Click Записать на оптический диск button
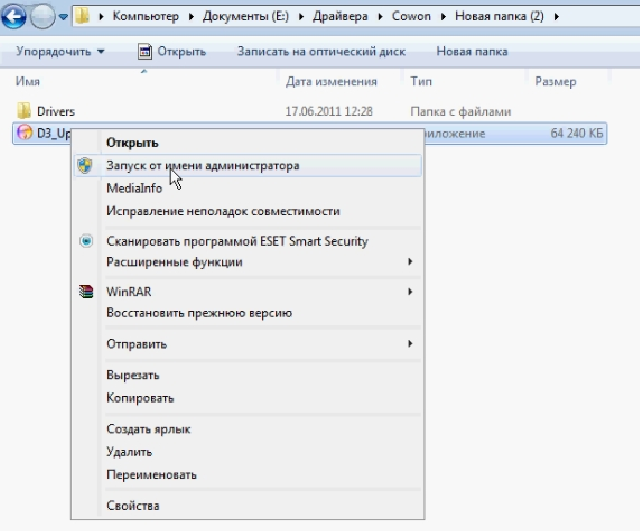Screen dimensions: 640x531 (313, 51)
